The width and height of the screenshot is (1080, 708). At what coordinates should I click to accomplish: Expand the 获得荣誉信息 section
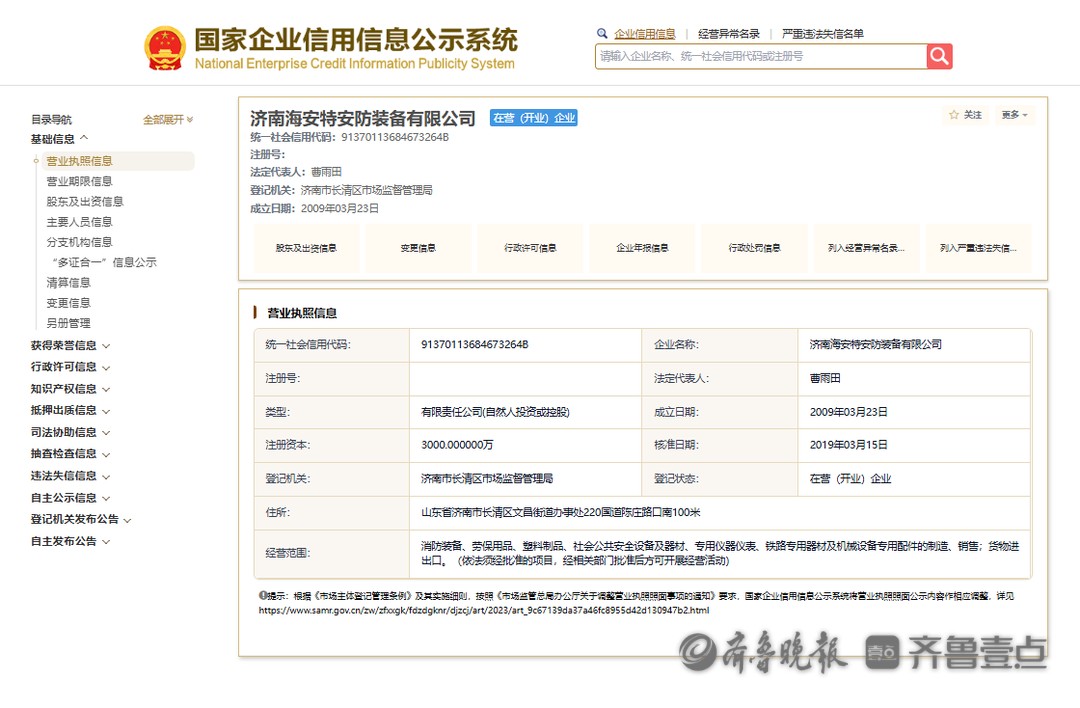click(x=70, y=345)
